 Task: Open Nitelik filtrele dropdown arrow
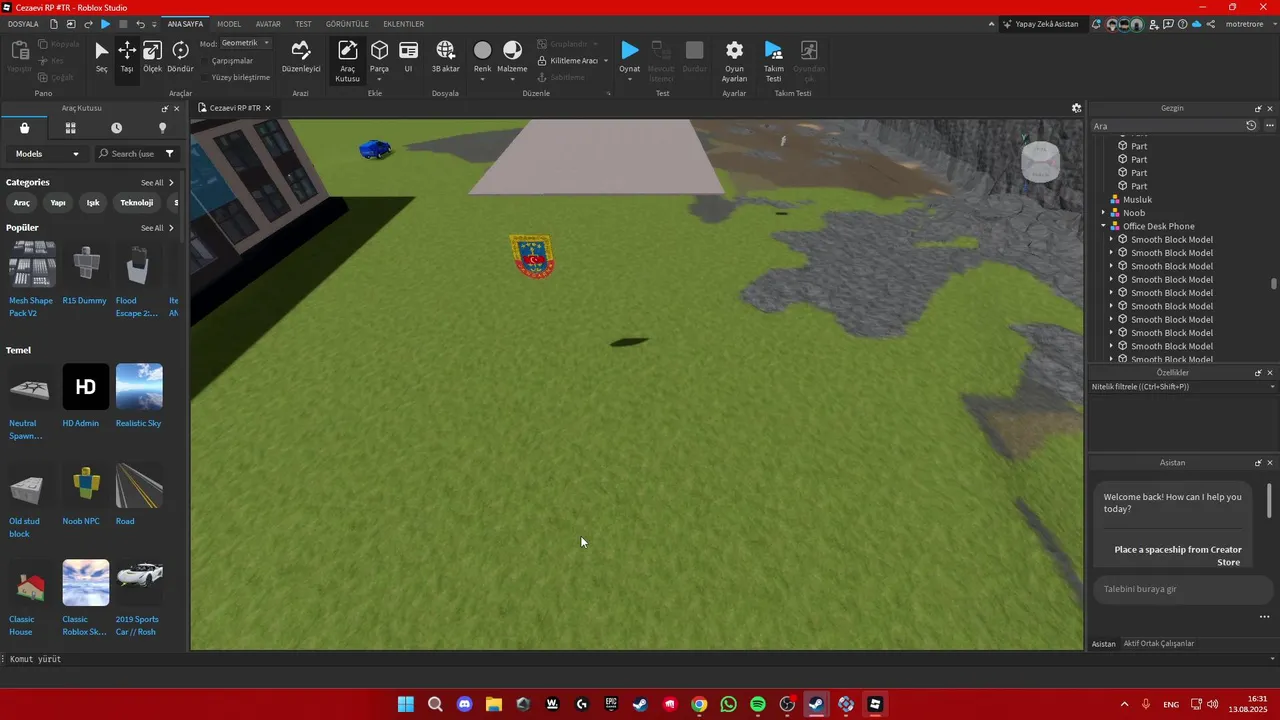point(1272,386)
